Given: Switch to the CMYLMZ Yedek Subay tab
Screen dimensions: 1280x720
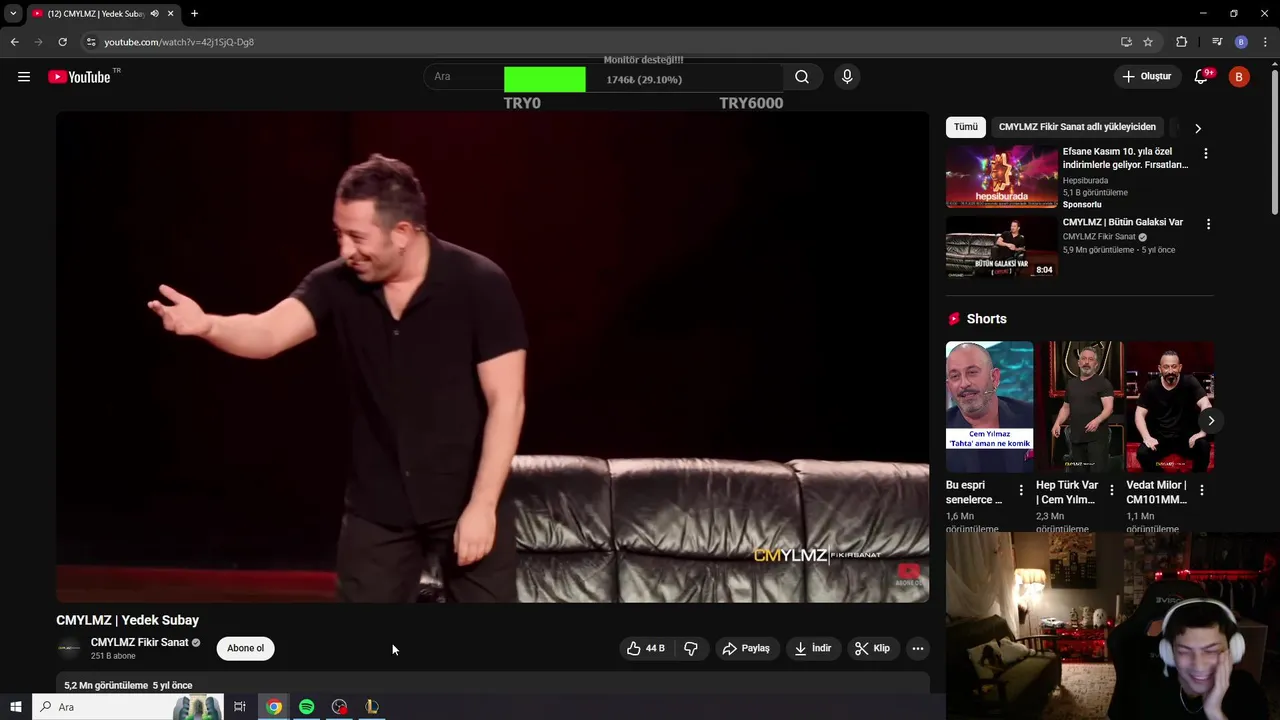Looking at the screenshot, I should pos(102,14).
